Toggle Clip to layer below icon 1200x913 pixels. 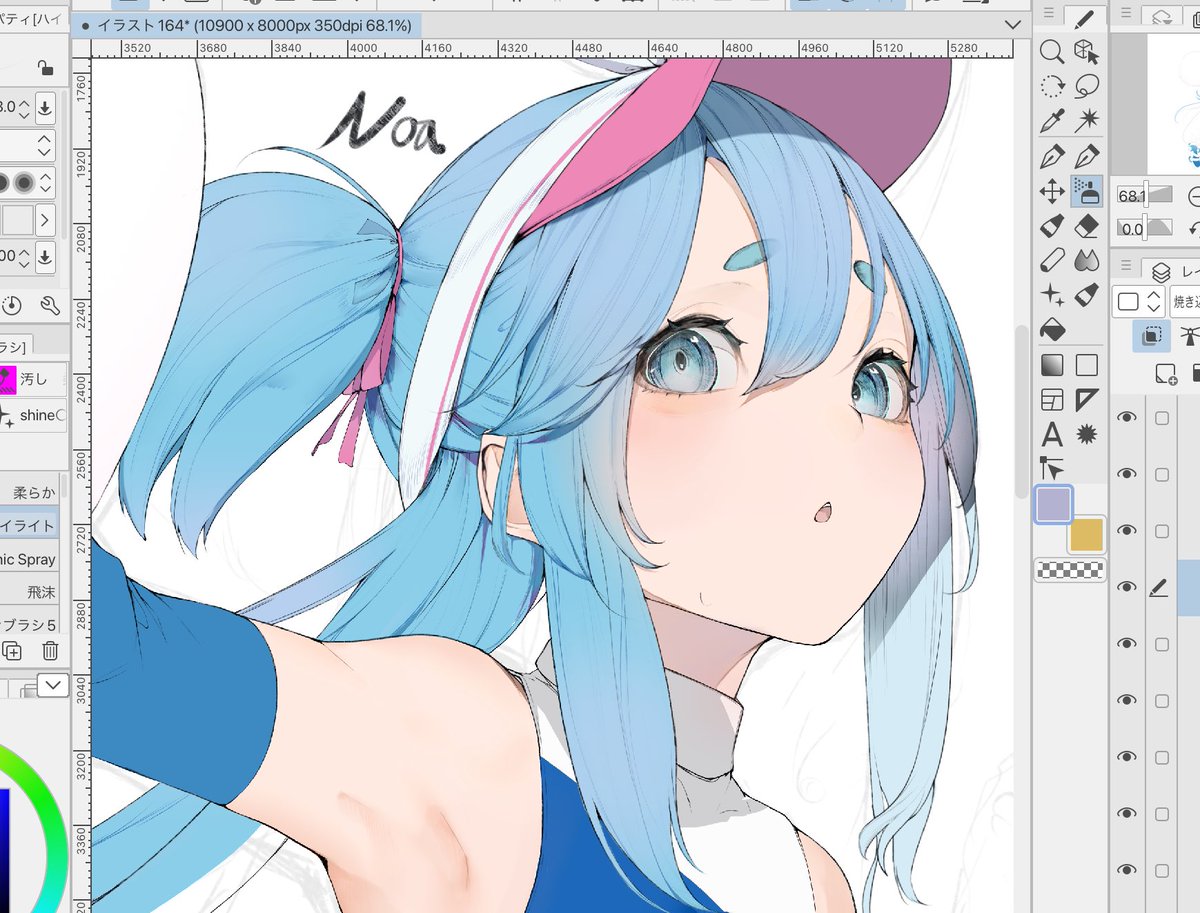pyautogui.click(x=1153, y=337)
